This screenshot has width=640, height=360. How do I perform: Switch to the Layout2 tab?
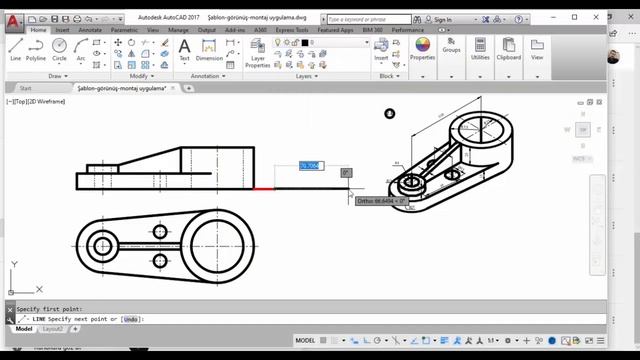(53, 329)
